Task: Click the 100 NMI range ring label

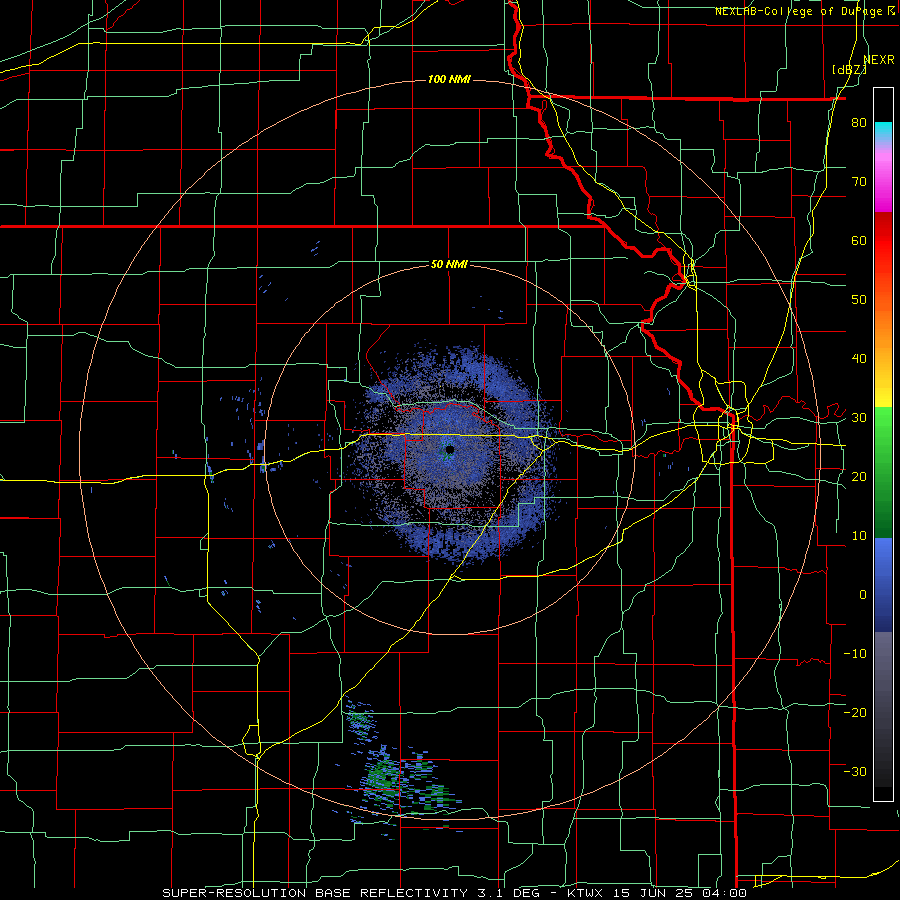Action: [x=449, y=79]
